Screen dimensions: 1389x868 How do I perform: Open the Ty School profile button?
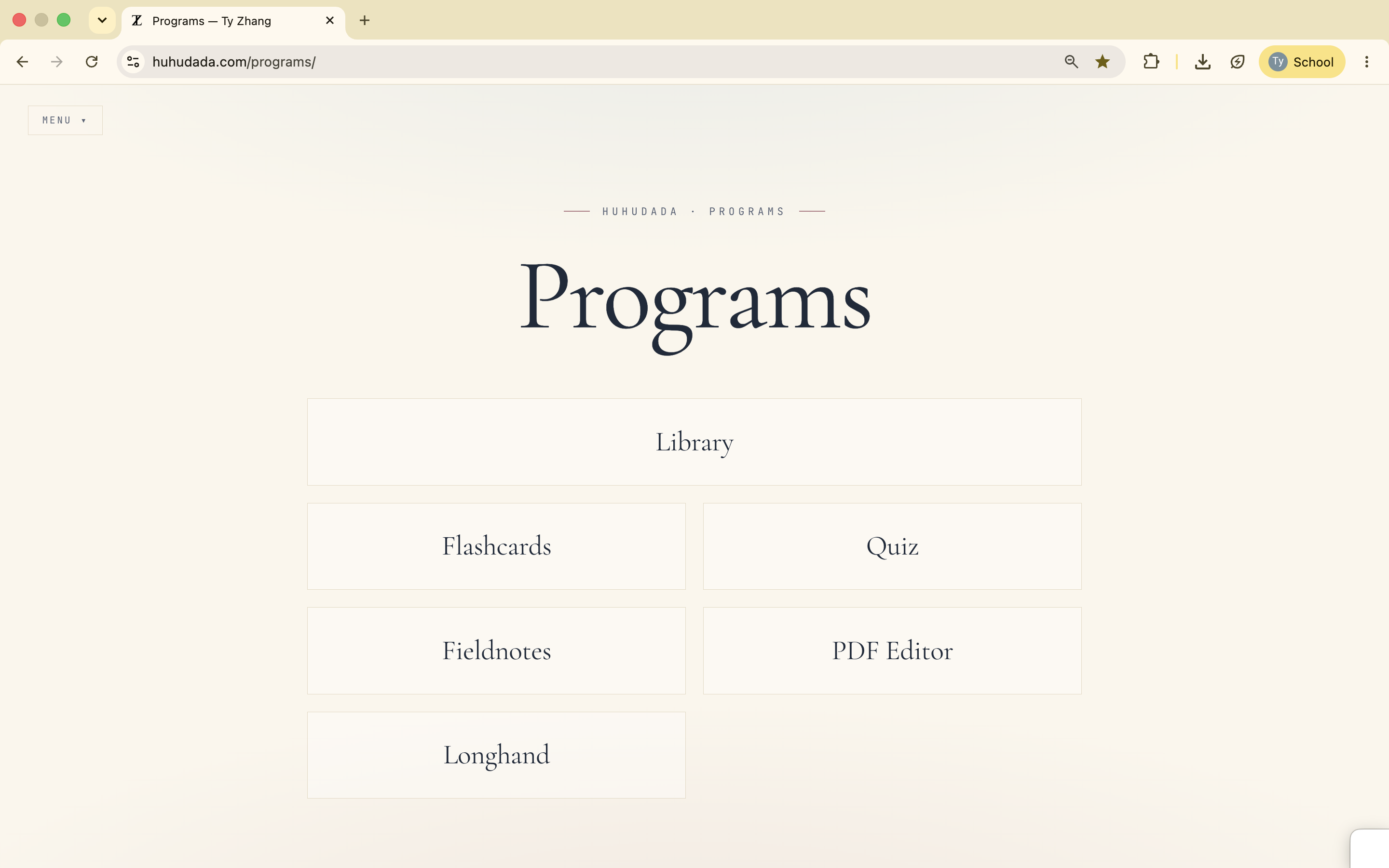tap(1302, 62)
